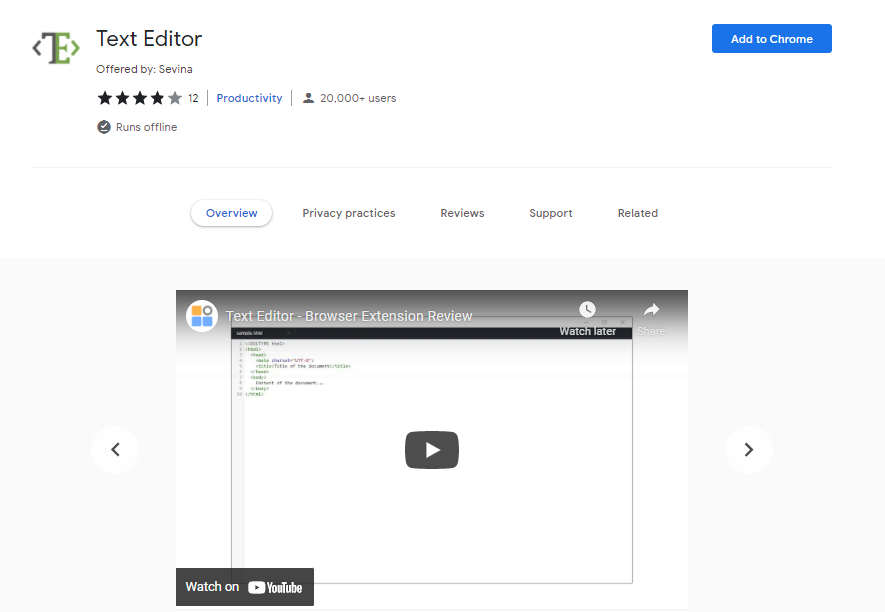
Task: Click the users count person icon
Action: [308, 98]
